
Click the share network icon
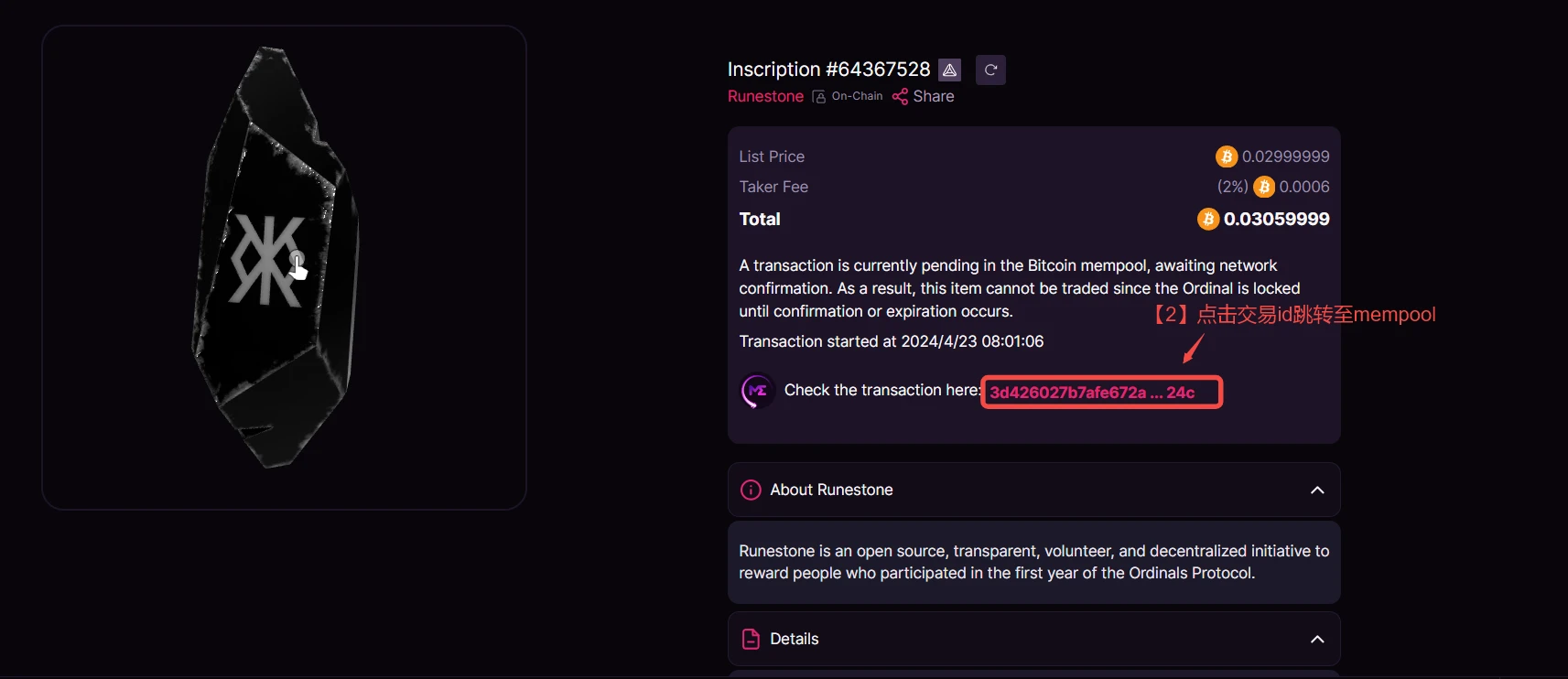tap(900, 97)
